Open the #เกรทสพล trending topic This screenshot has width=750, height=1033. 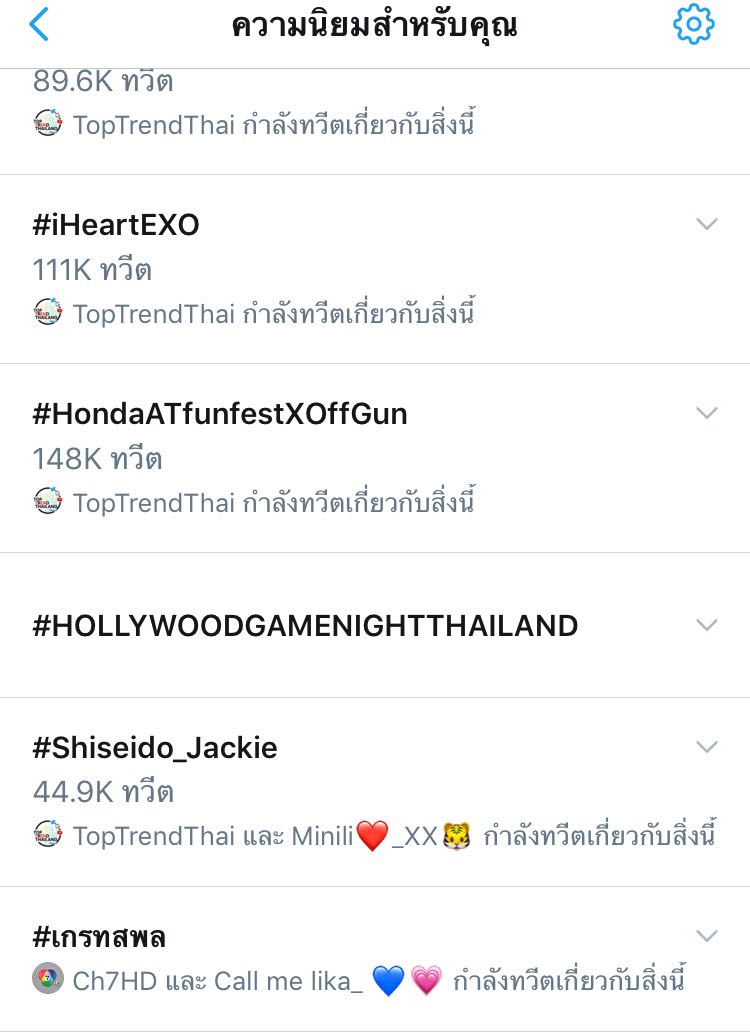(99, 937)
